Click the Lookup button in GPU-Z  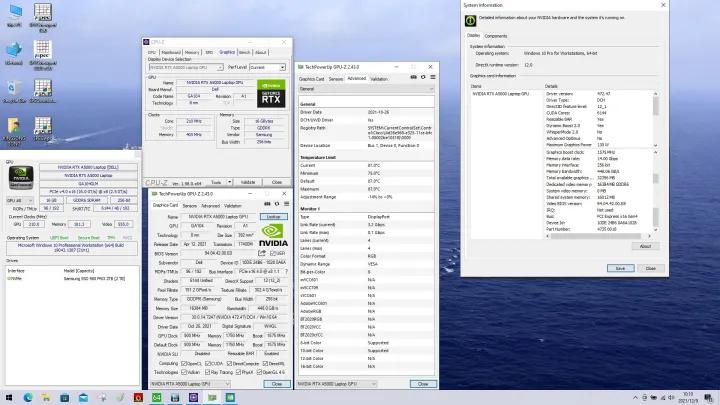(274, 216)
